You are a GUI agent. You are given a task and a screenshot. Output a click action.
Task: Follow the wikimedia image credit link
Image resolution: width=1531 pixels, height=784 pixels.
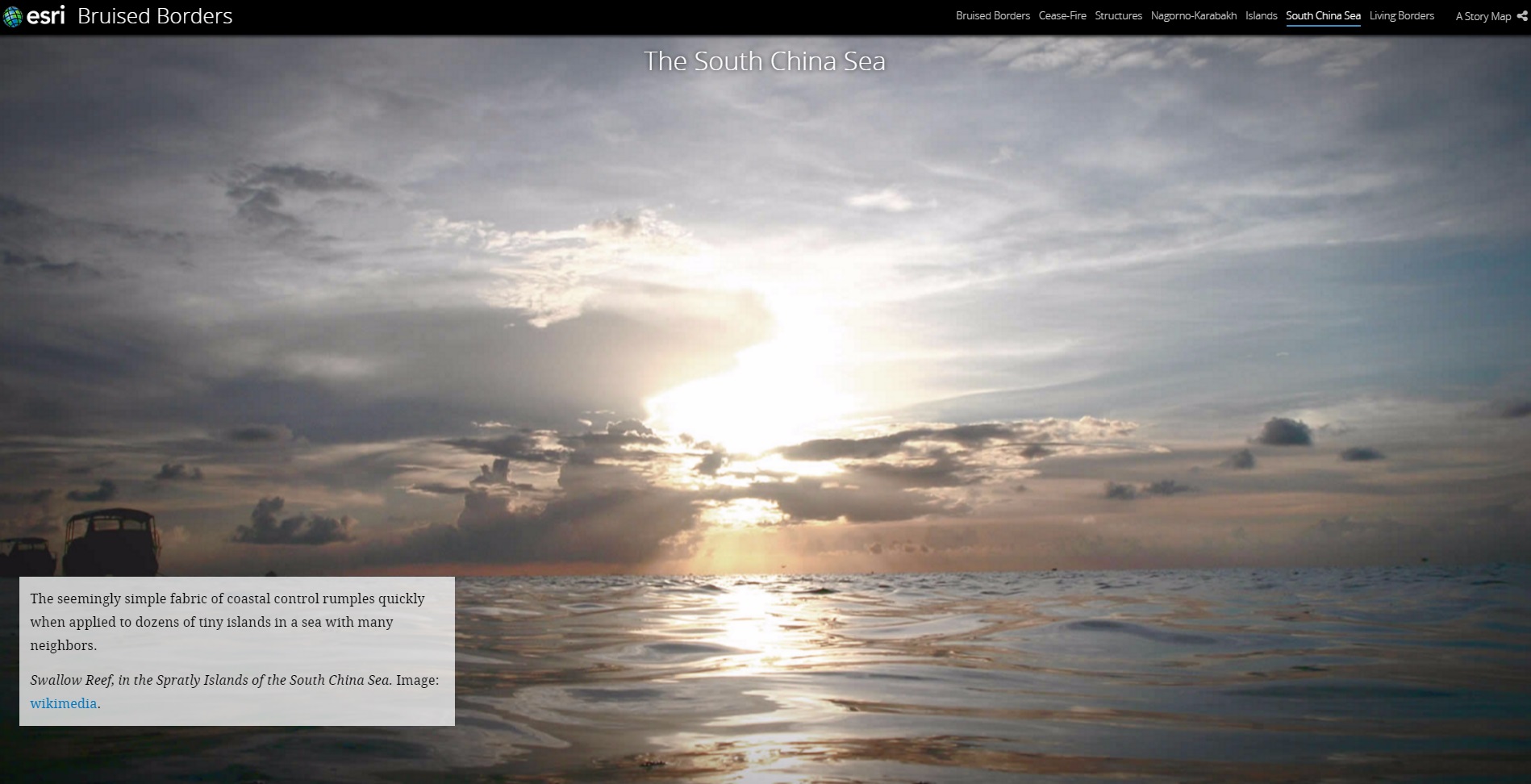click(x=63, y=703)
